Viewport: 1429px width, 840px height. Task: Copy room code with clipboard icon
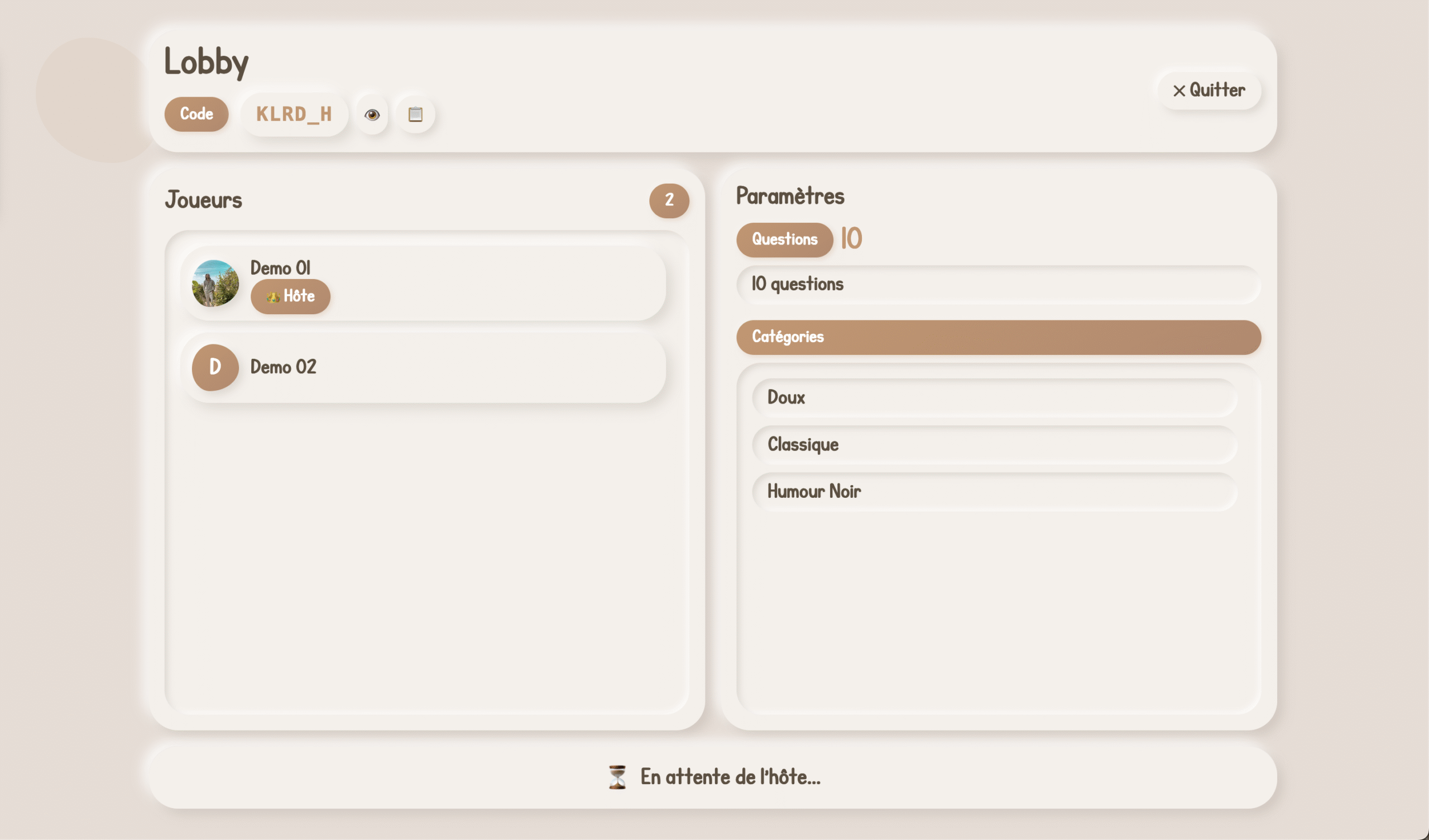tap(415, 114)
